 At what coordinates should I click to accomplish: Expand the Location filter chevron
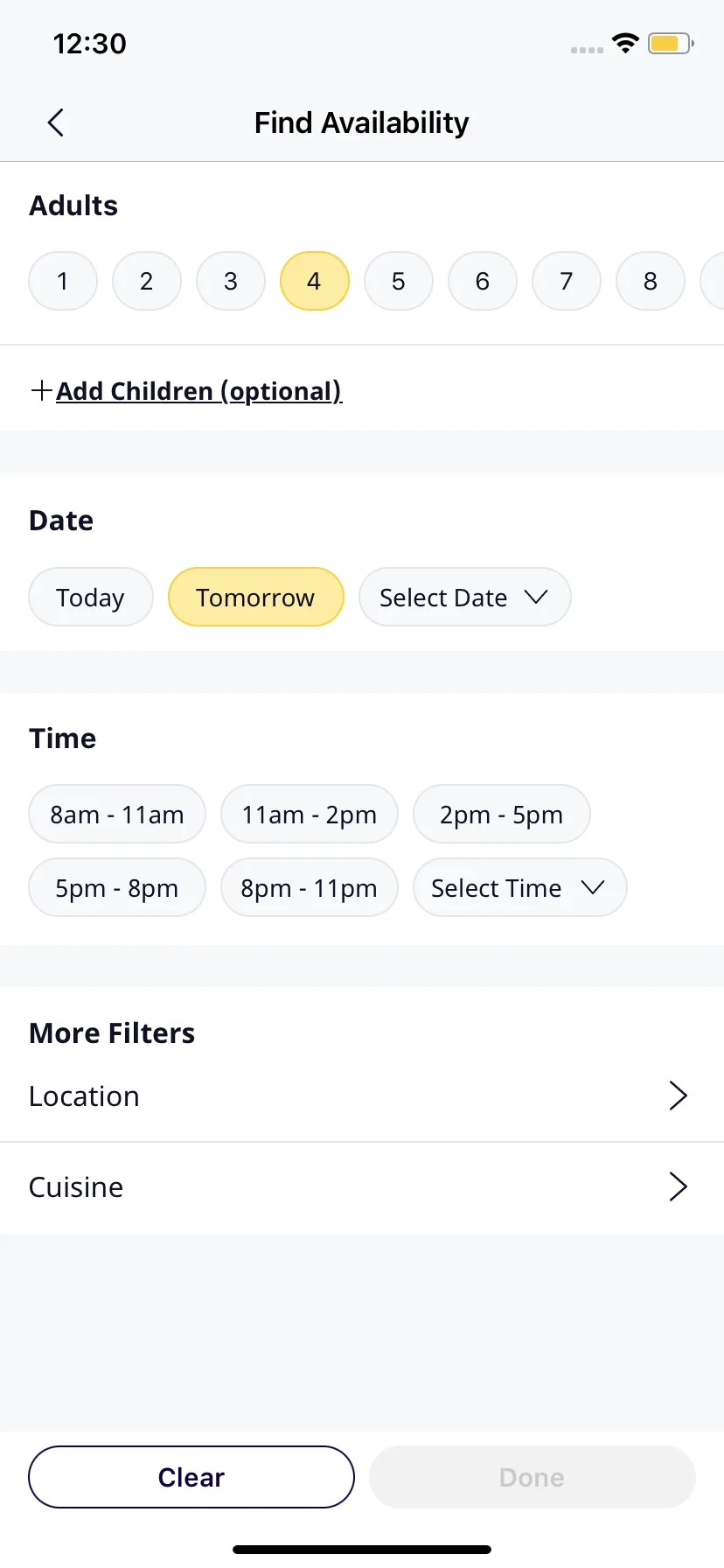(x=679, y=1095)
